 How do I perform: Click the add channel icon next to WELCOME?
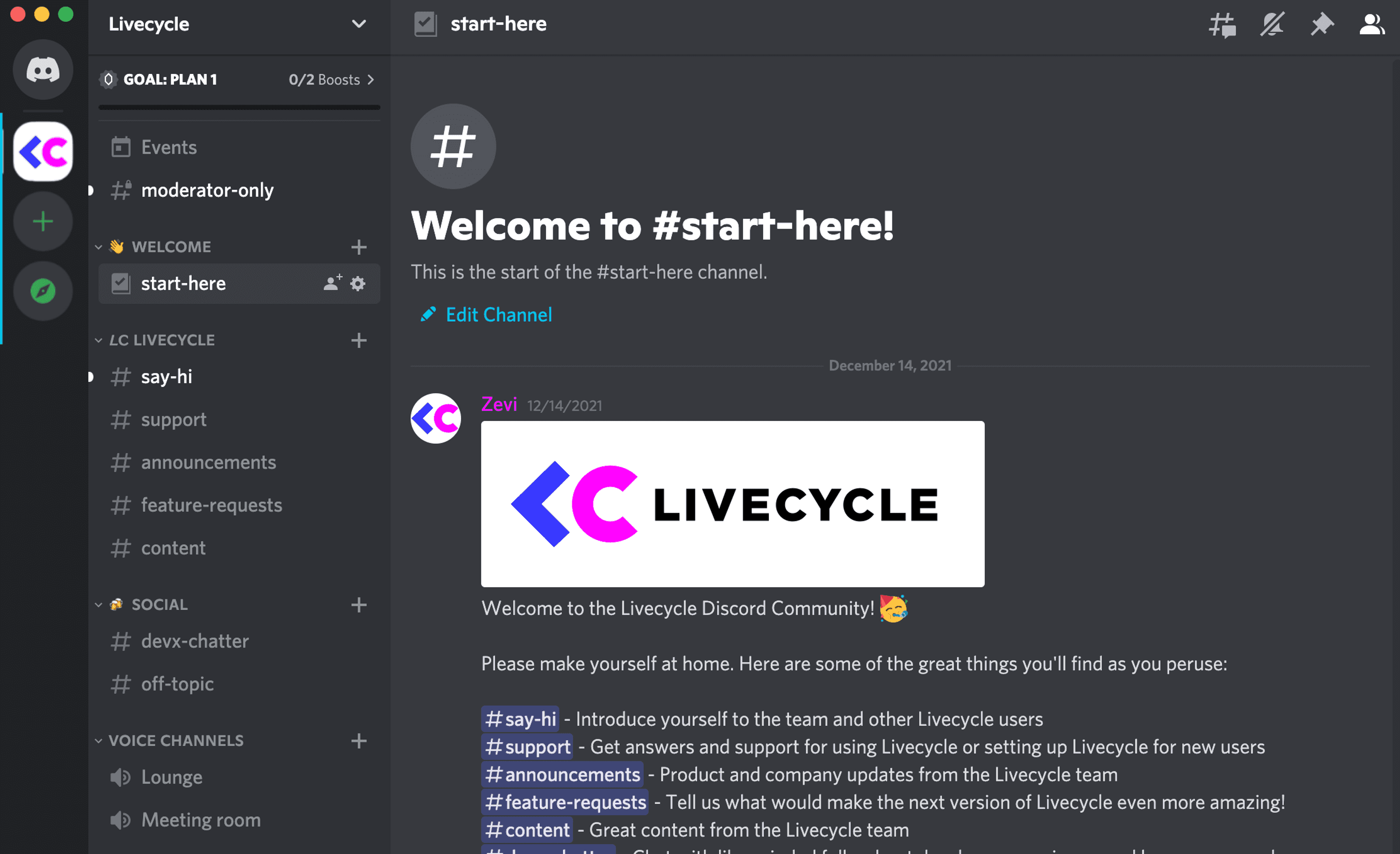[358, 246]
